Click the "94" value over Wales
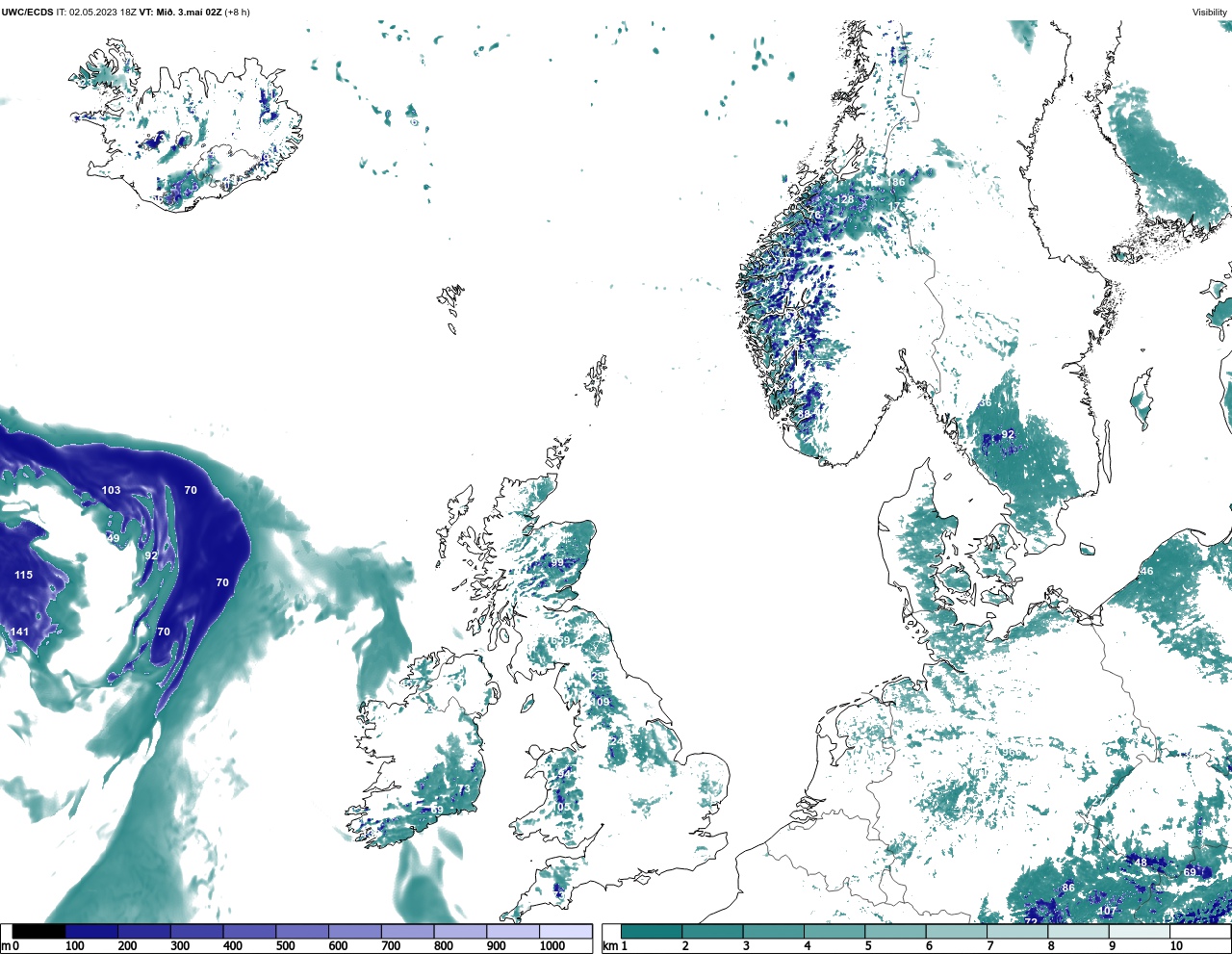This screenshot has height=954, width=1232. 564,772
